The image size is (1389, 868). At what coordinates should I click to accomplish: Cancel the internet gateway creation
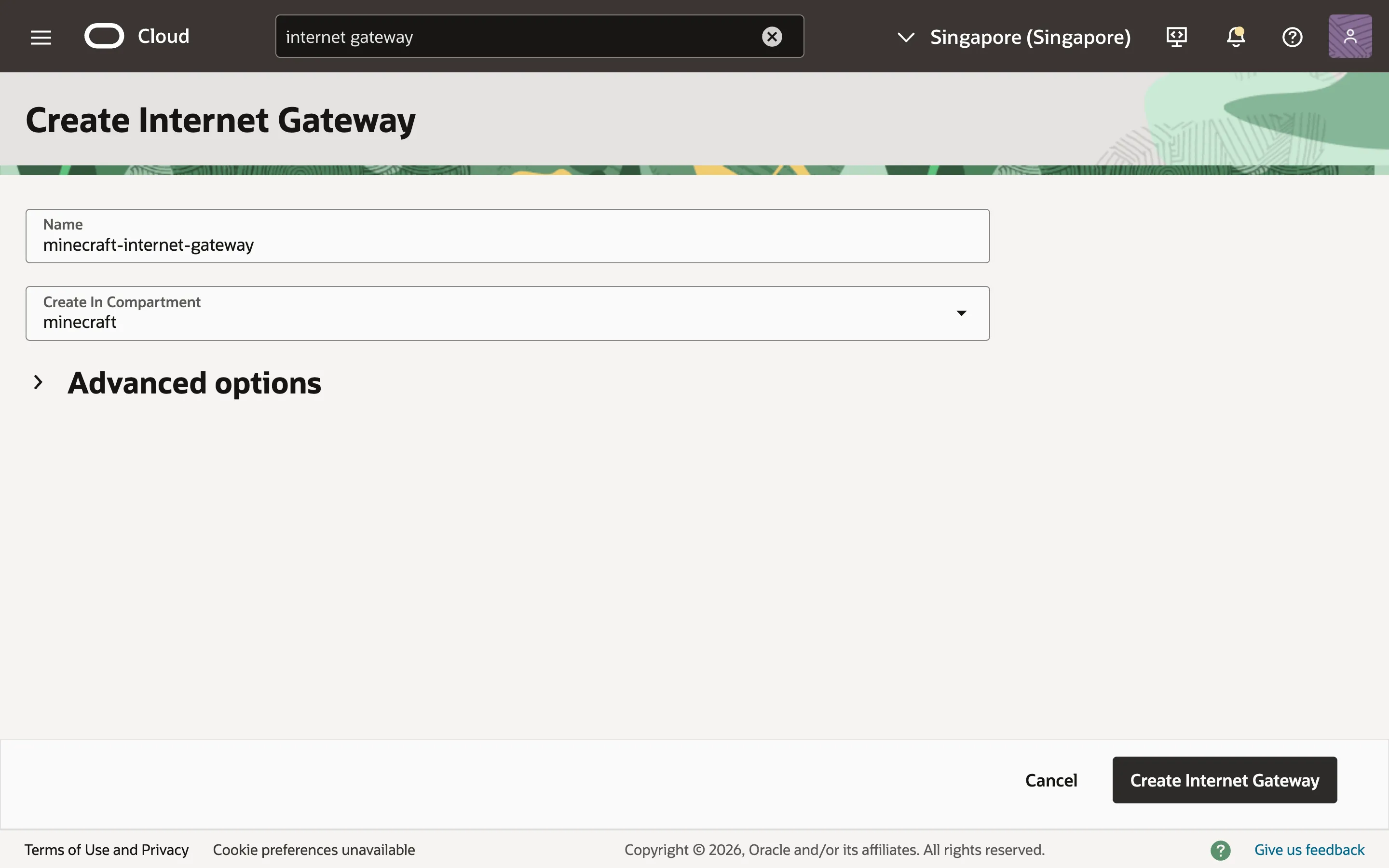1050,780
